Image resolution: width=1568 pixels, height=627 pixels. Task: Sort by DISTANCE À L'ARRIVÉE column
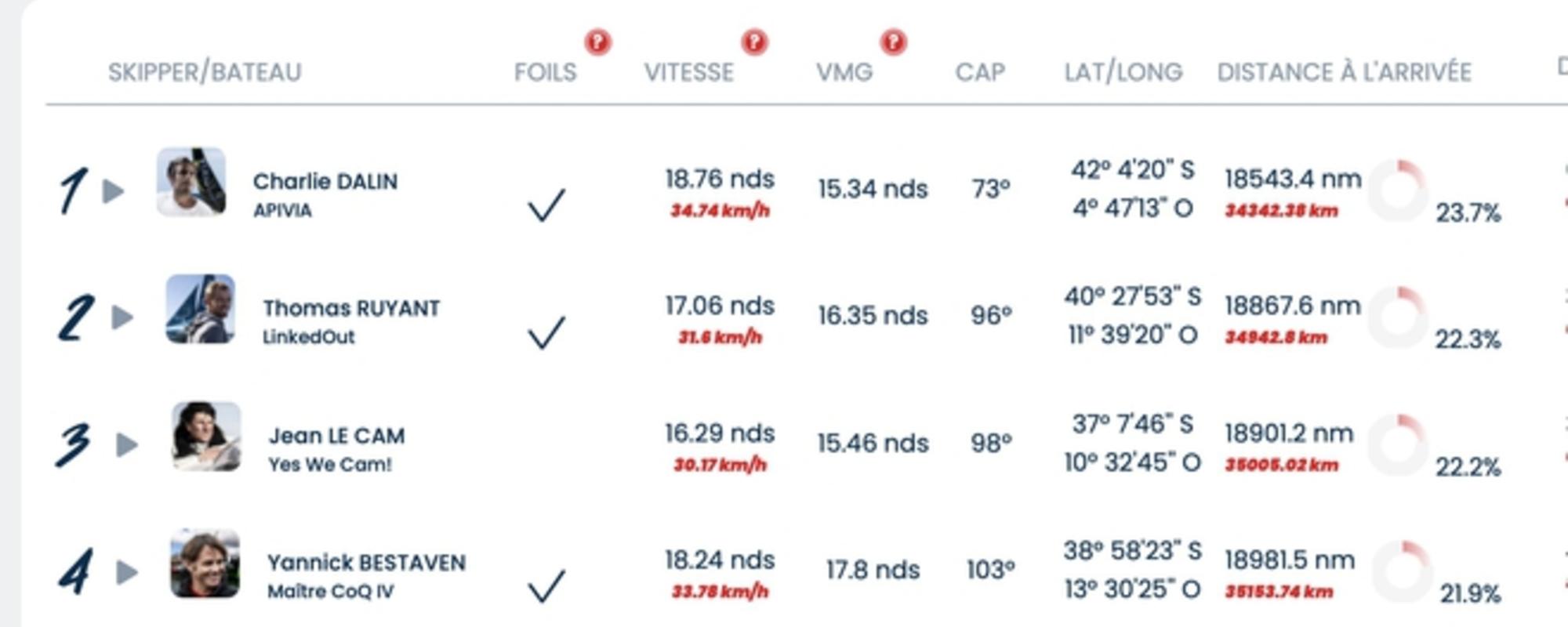tap(1344, 72)
